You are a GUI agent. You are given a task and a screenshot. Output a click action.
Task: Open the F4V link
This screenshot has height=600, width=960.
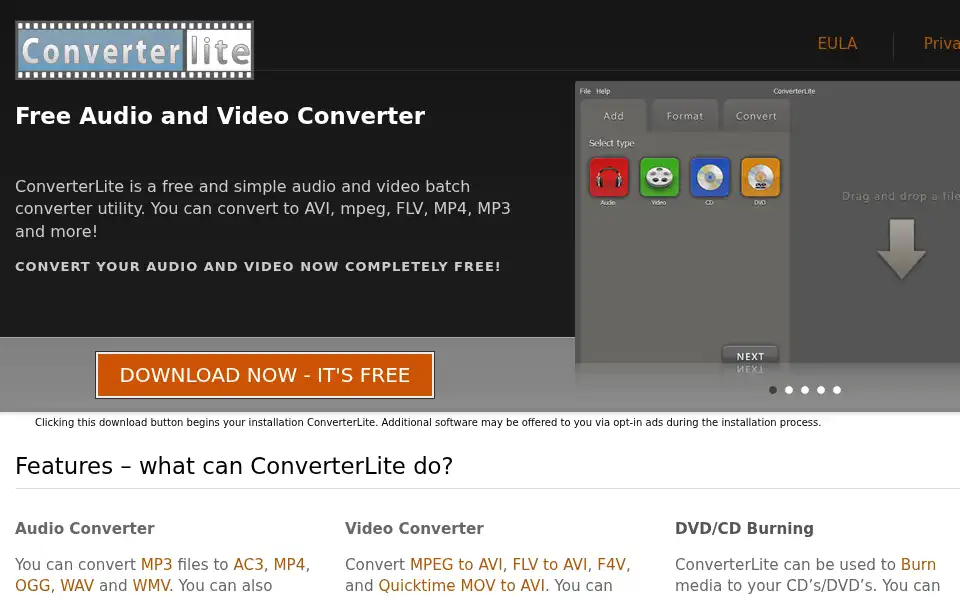tap(612, 564)
